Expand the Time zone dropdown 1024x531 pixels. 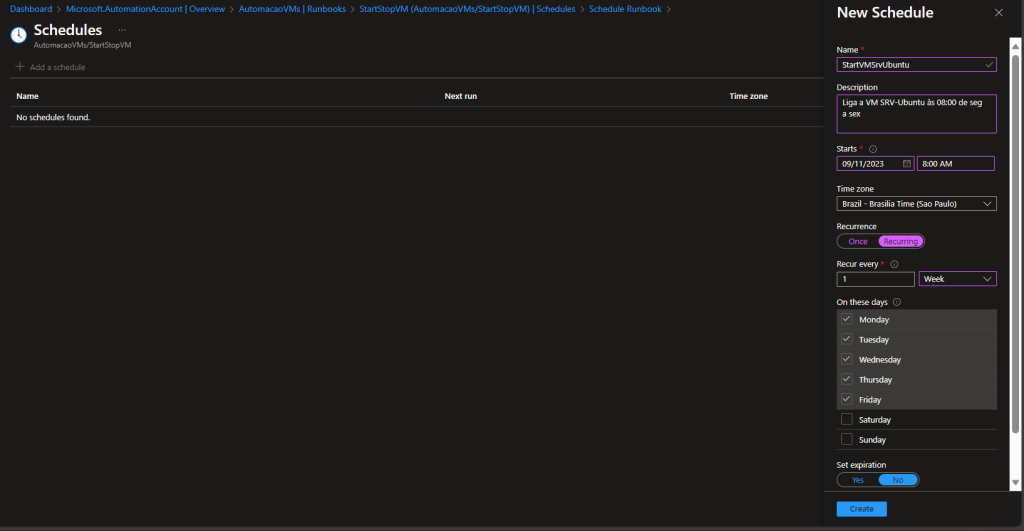pyautogui.click(x=916, y=204)
